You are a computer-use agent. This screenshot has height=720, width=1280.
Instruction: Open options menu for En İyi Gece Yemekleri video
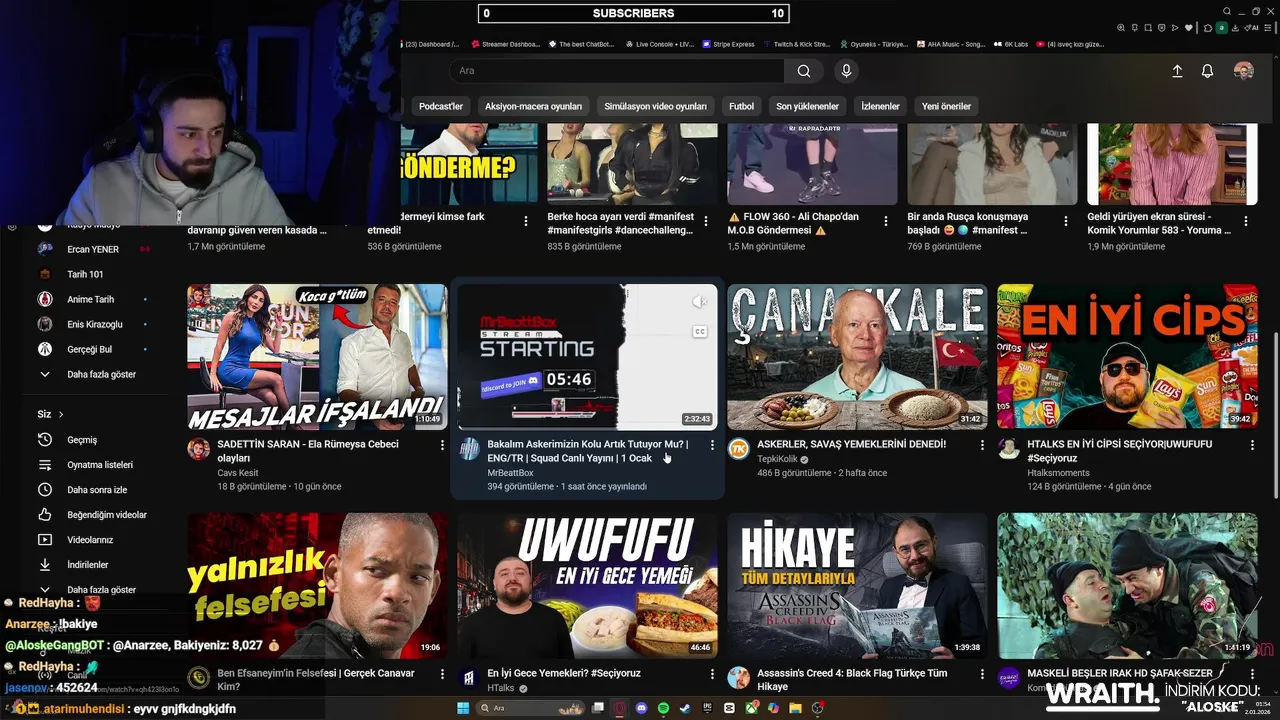(712, 675)
